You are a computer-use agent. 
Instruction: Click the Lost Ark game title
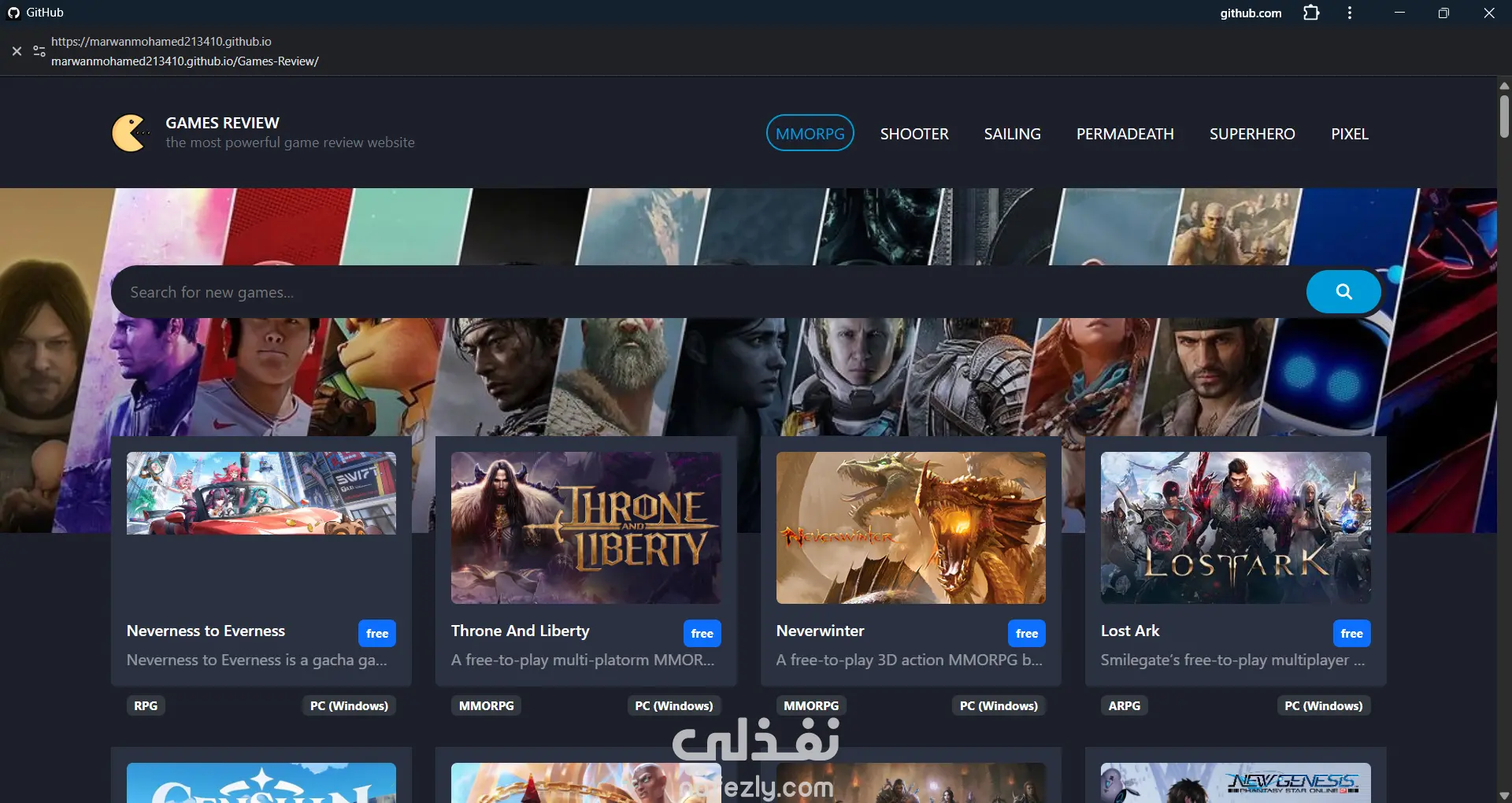coord(1130,631)
